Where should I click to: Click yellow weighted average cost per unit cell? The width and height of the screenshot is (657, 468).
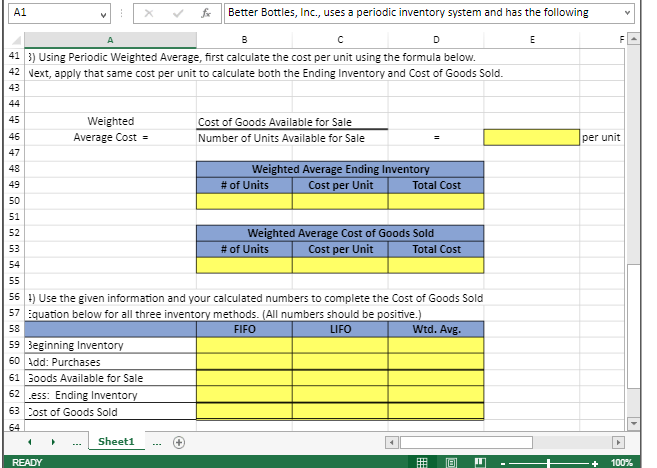click(x=532, y=137)
